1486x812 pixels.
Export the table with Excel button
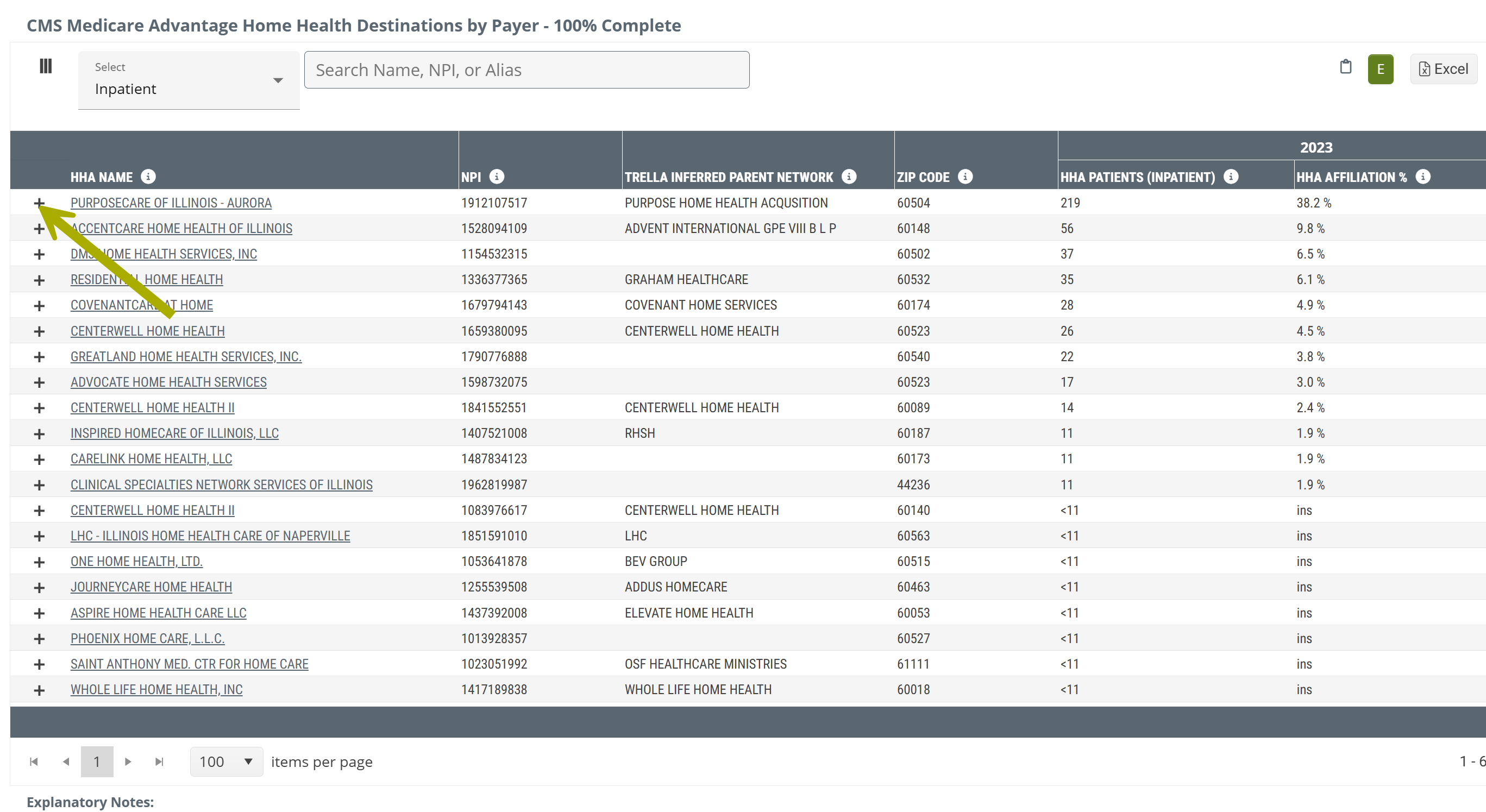(1443, 69)
